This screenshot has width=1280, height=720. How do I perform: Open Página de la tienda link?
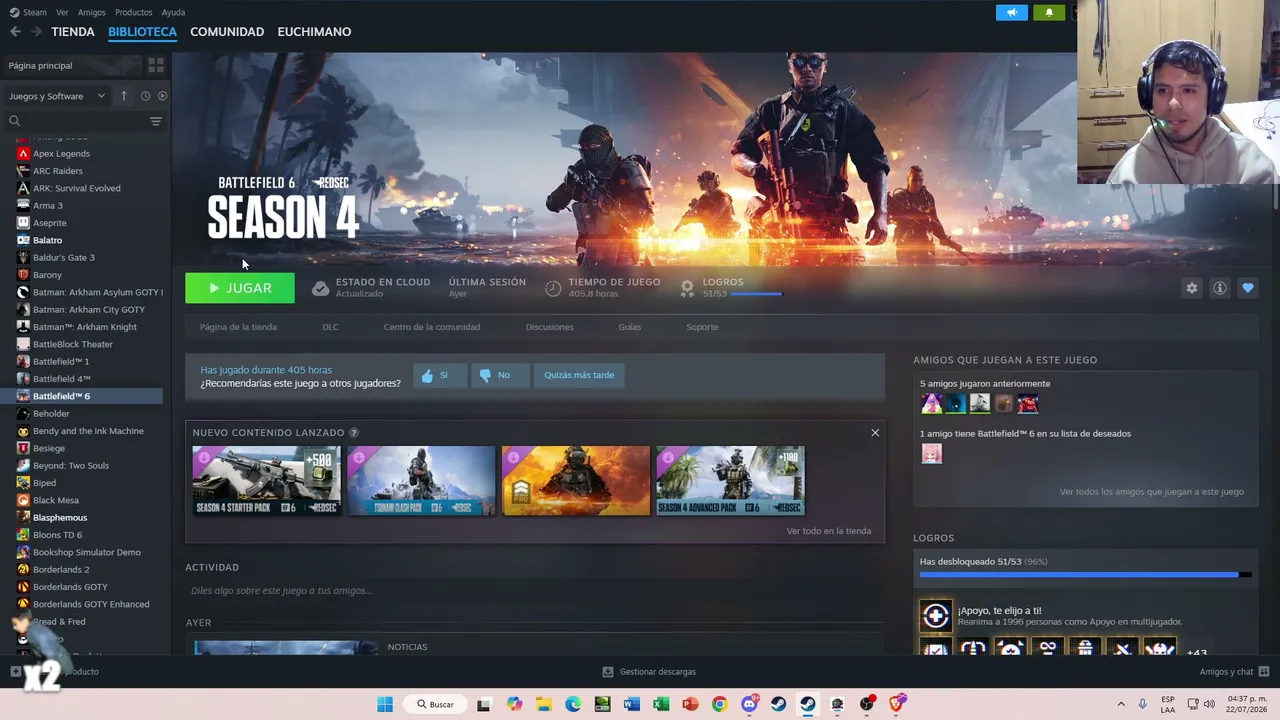point(238,327)
